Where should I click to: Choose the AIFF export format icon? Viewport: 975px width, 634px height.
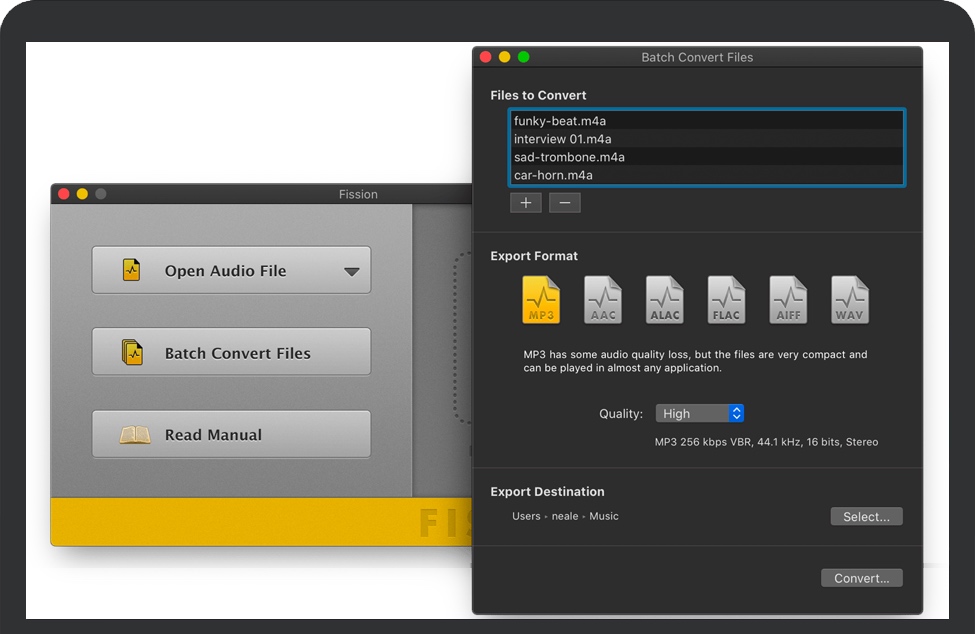(x=788, y=300)
